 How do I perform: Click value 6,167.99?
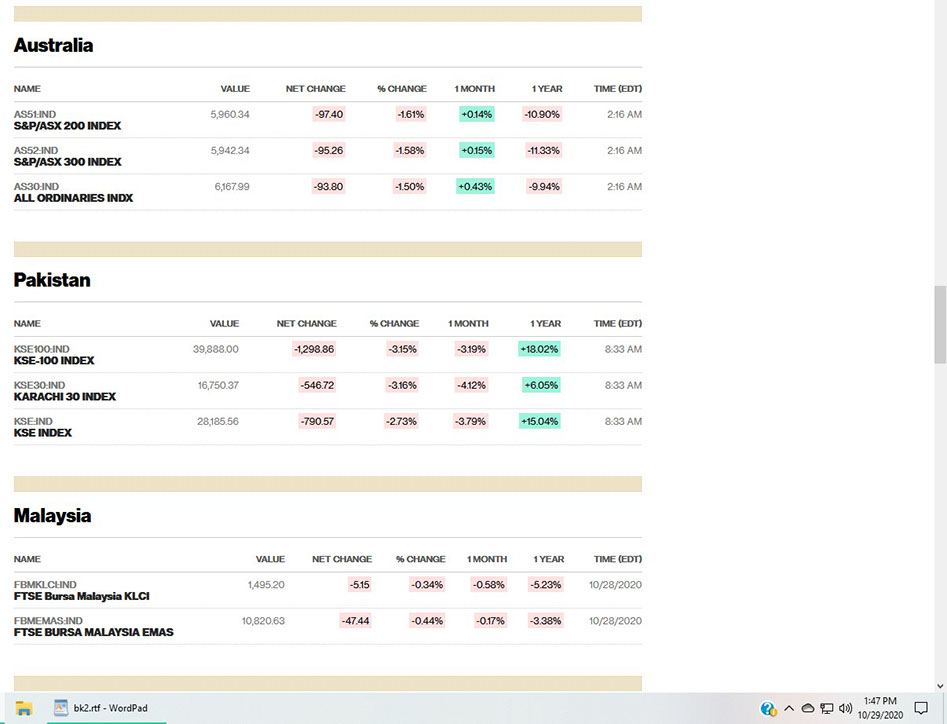pyautogui.click(x=232, y=187)
